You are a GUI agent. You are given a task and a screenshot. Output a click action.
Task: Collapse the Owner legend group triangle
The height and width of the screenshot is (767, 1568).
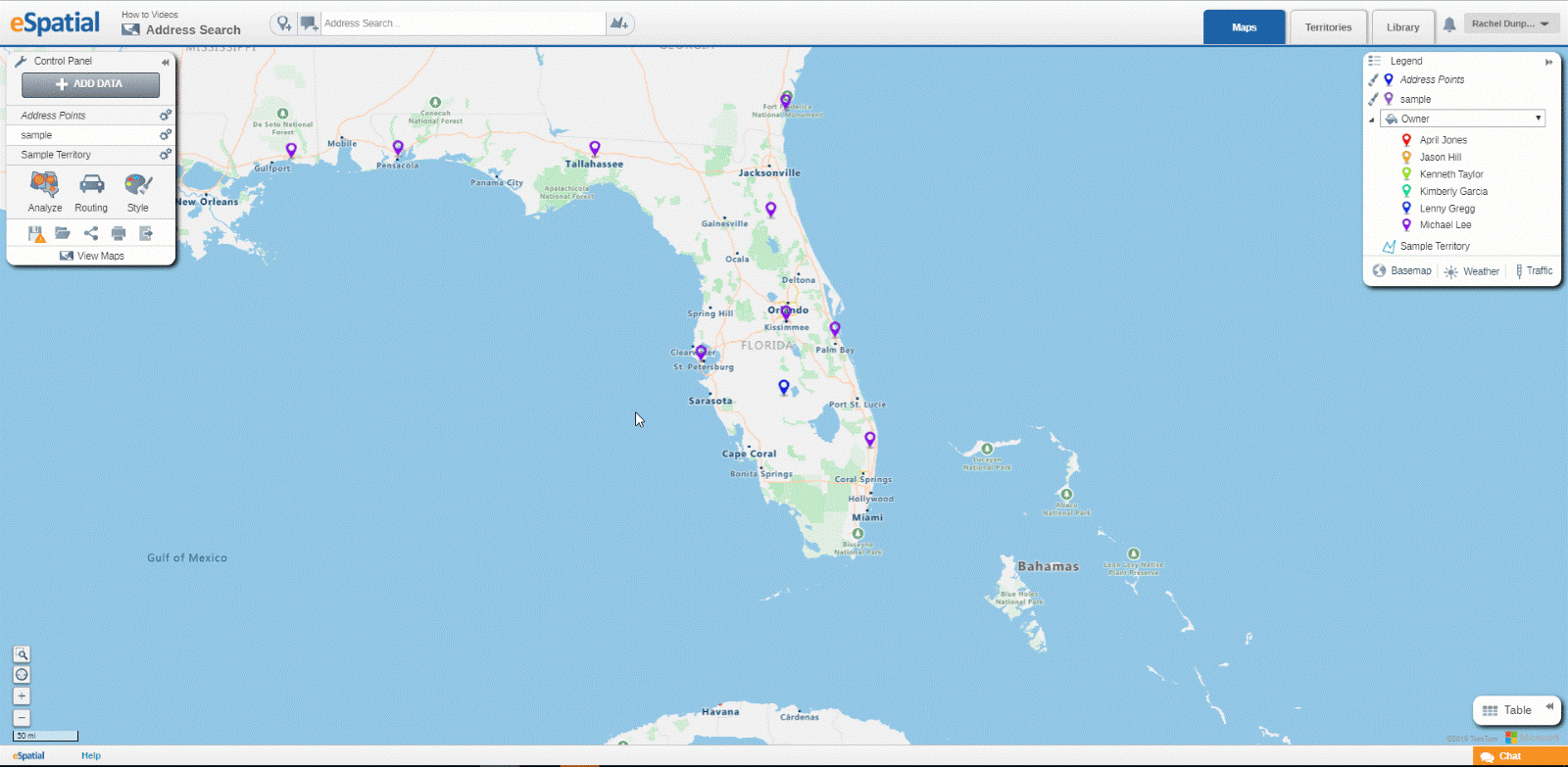pos(1372,120)
